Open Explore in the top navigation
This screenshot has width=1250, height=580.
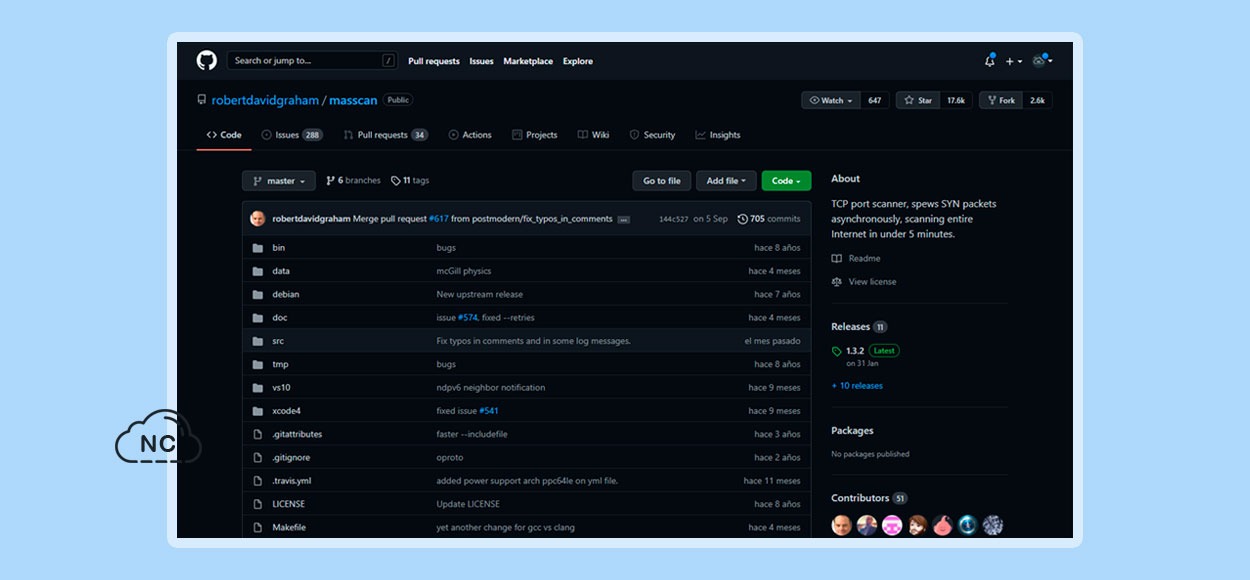tap(578, 61)
